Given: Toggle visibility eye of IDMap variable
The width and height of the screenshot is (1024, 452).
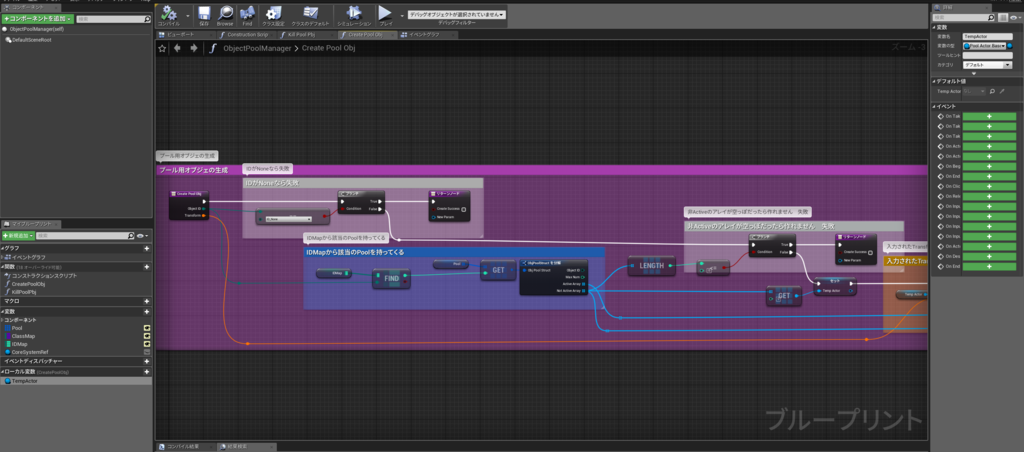Looking at the screenshot, I should point(147,344).
